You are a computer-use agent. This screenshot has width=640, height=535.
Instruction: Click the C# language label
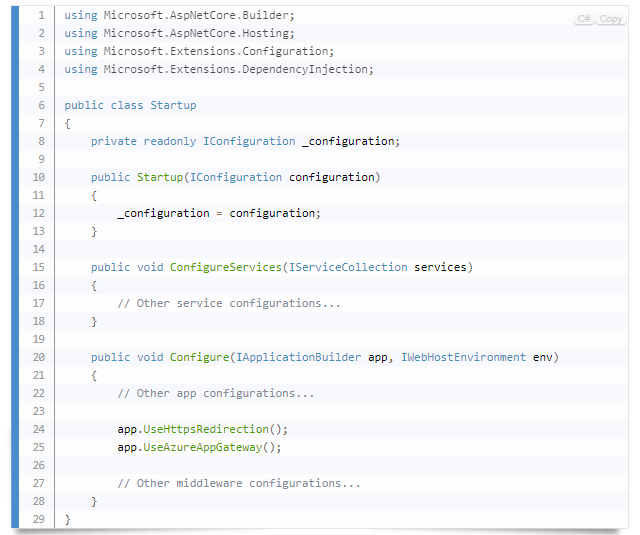[584, 20]
